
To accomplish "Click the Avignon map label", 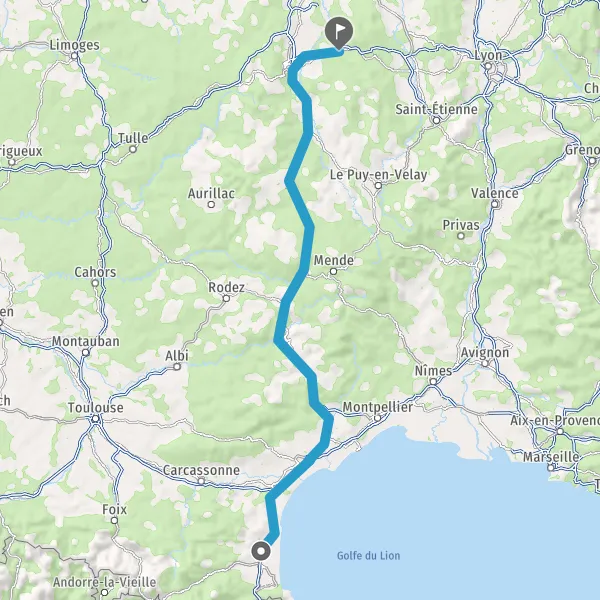I will [x=485, y=352].
